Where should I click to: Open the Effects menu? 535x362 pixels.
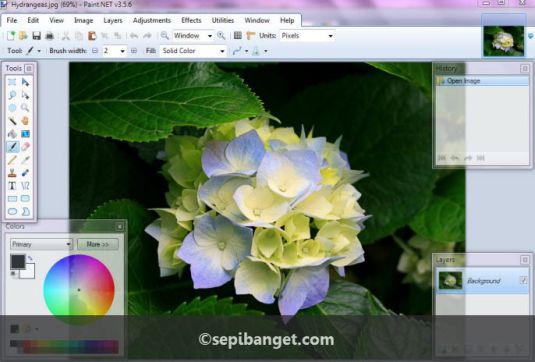pos(191,20)
